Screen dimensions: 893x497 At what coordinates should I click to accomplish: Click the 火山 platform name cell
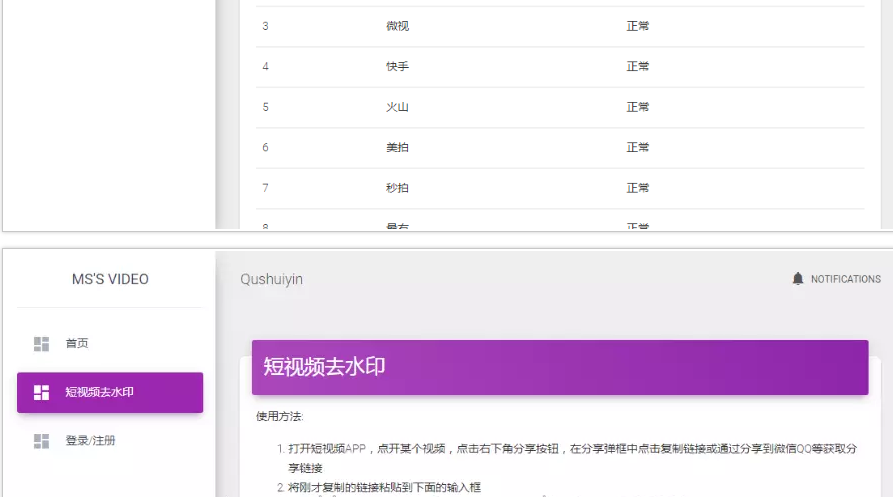tap(397, 107)
